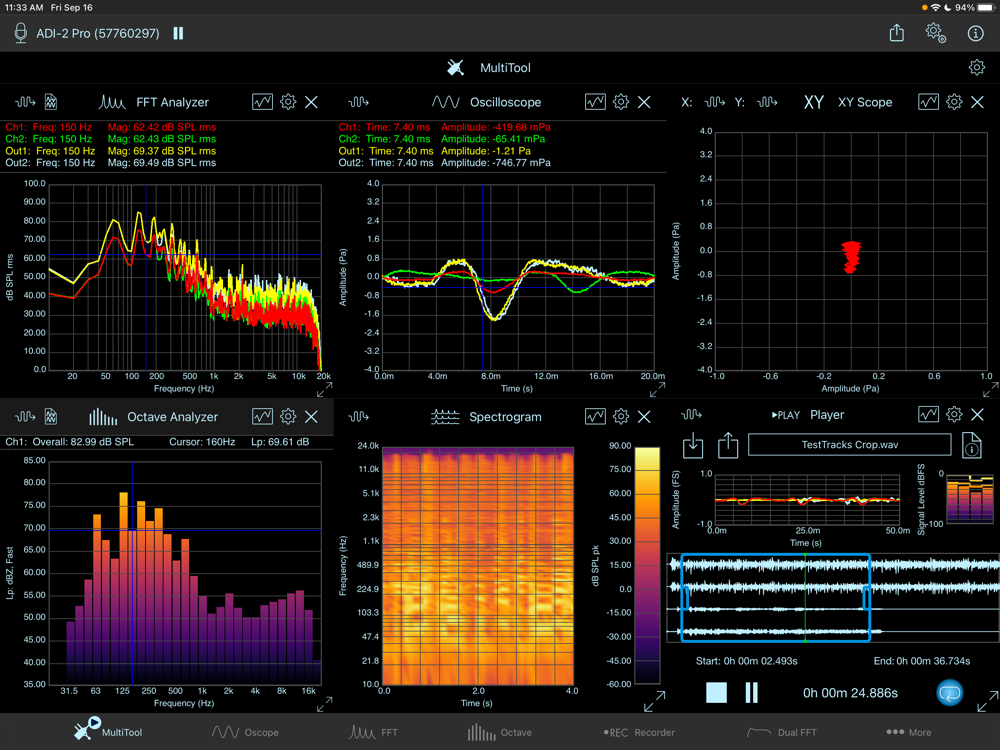1000x750 pixels.
Task: Open FFT Analyzer settings gear
Action: (x=288, y=102)
